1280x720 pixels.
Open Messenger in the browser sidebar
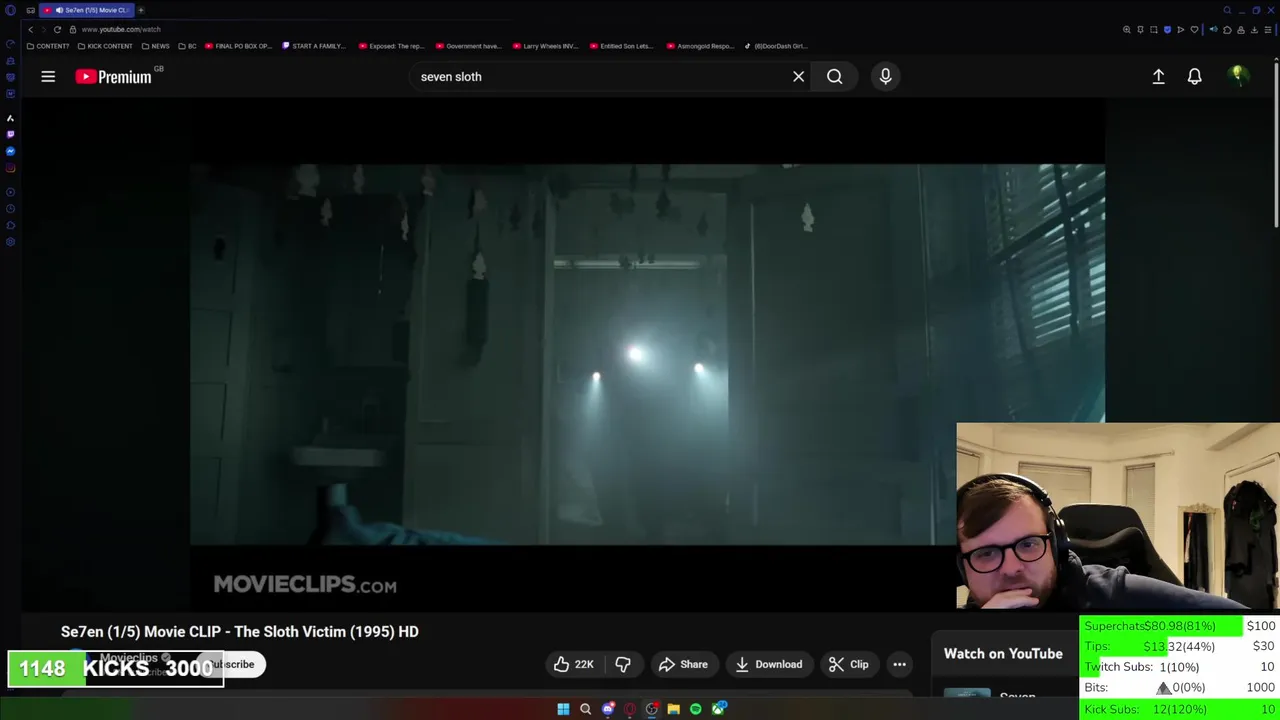[x=10, y=151]
